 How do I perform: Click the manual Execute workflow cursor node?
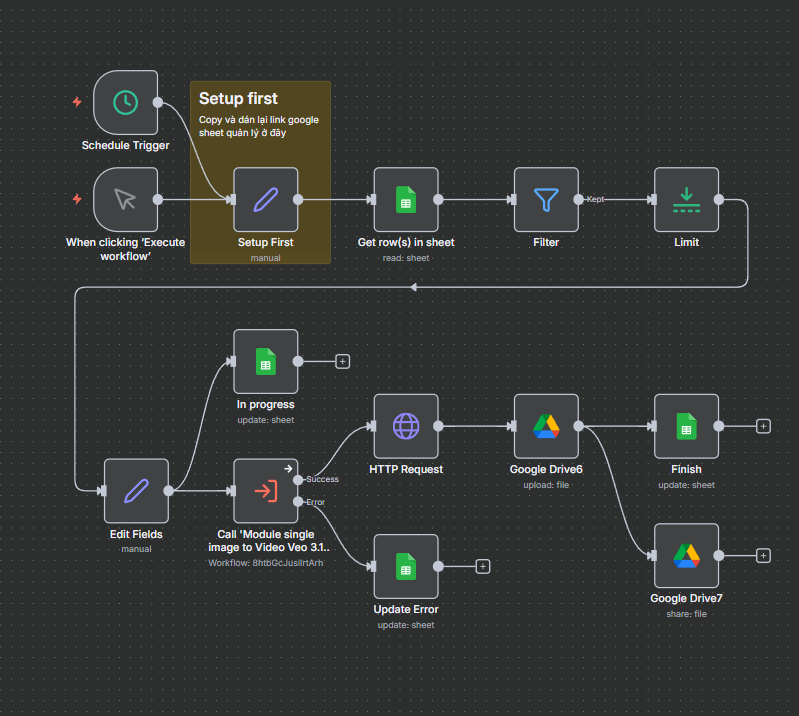(x=125, y=199)
